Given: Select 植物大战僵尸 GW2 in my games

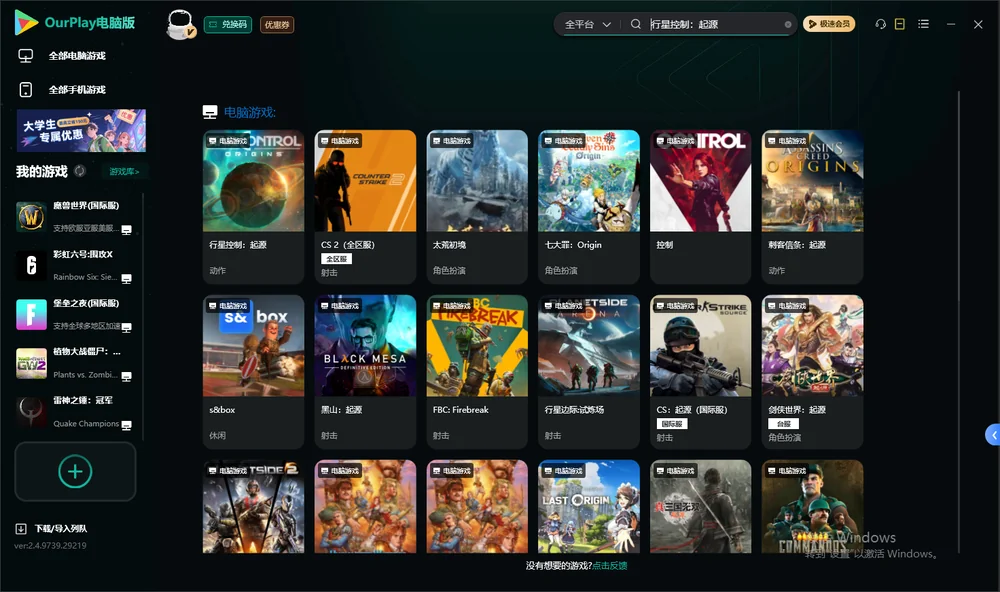Looking at the screenshot, I should [x=75, y=363].
